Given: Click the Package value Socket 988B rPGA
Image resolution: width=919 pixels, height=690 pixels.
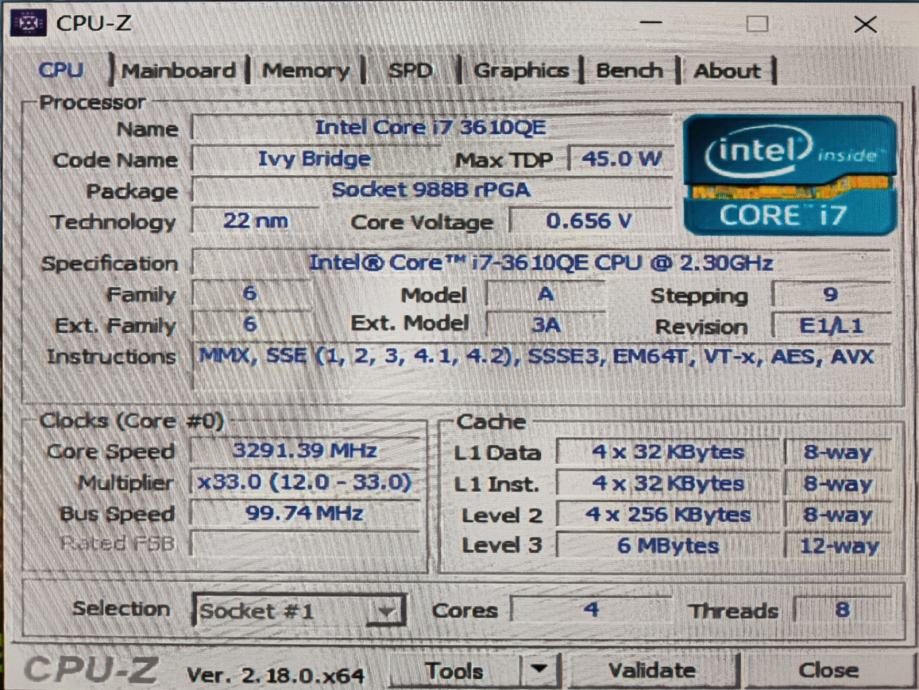Looking at the screenshot, I should (431, 190).
